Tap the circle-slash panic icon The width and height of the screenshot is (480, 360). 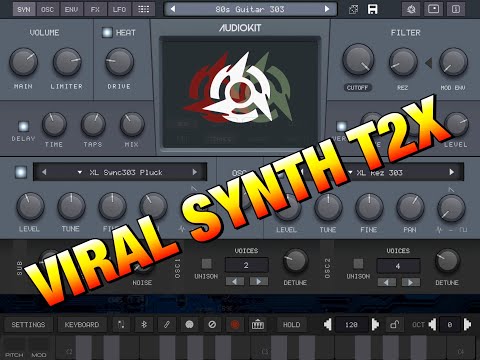tap(212, 324)
